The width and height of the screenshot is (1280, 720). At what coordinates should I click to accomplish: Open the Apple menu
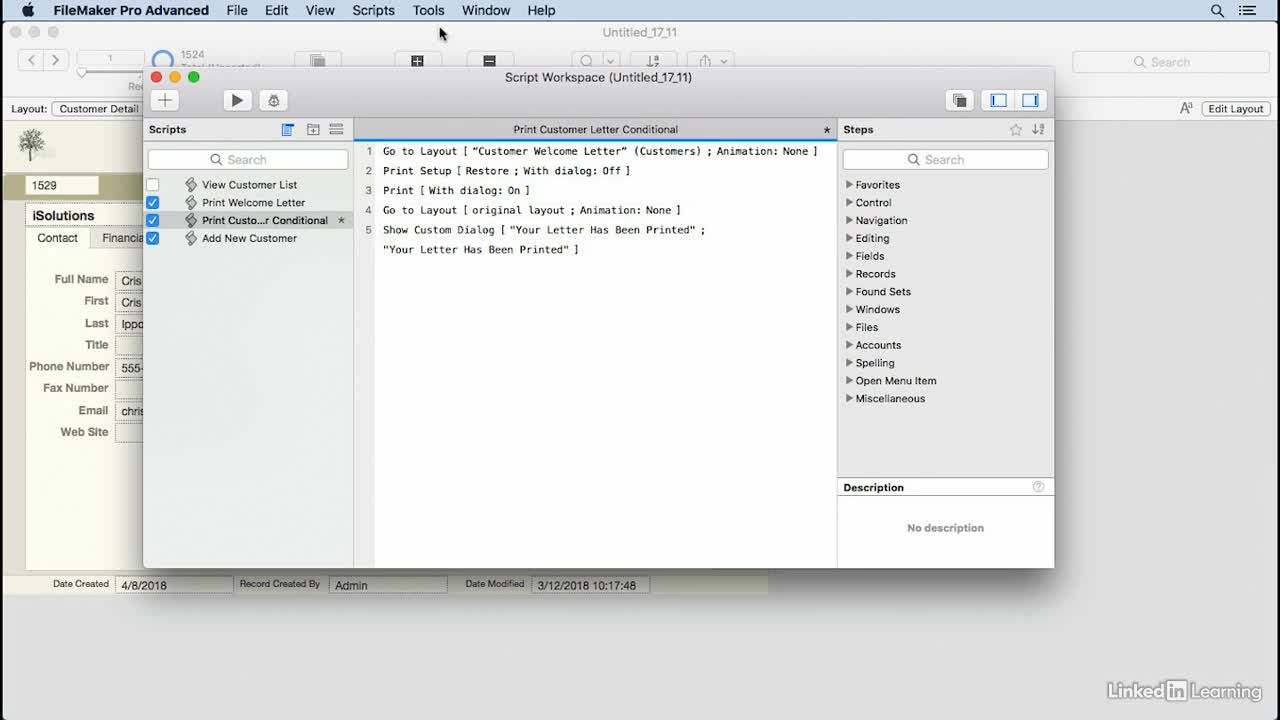pos(28,10)
